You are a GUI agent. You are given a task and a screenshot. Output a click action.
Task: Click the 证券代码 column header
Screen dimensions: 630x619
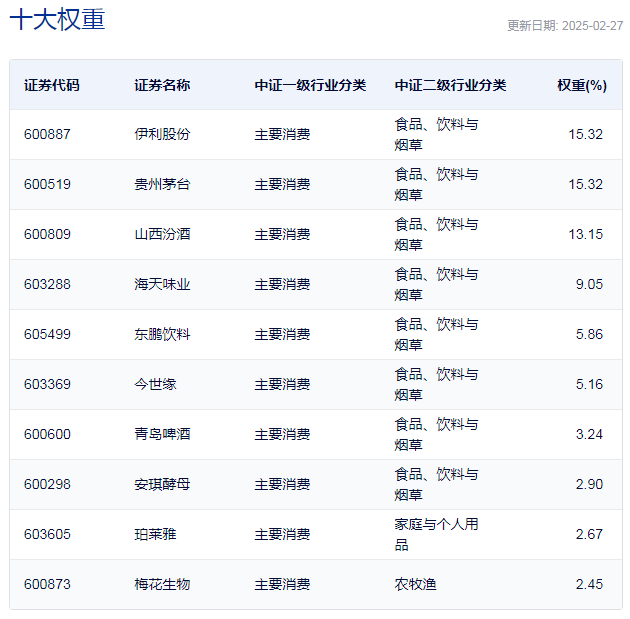(52, 85)
